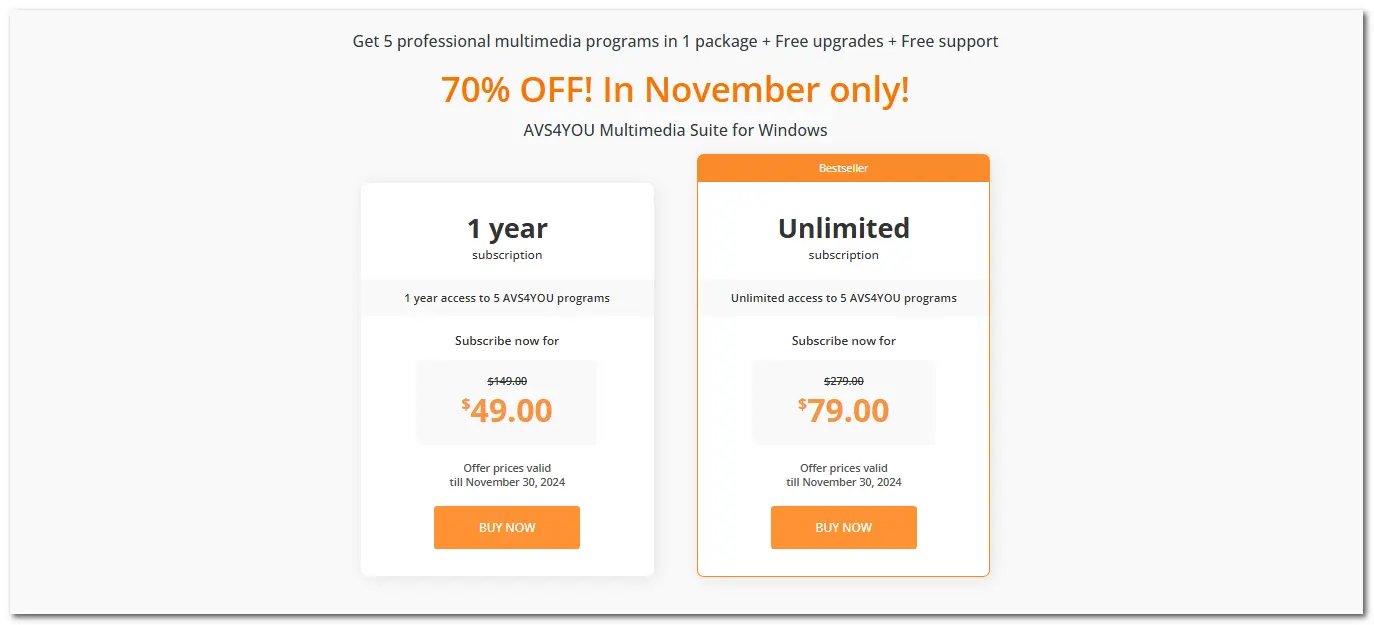1374x625 pixels.
Task: Click "subscription" label under 1 year heading
Action: coord(507,255)
